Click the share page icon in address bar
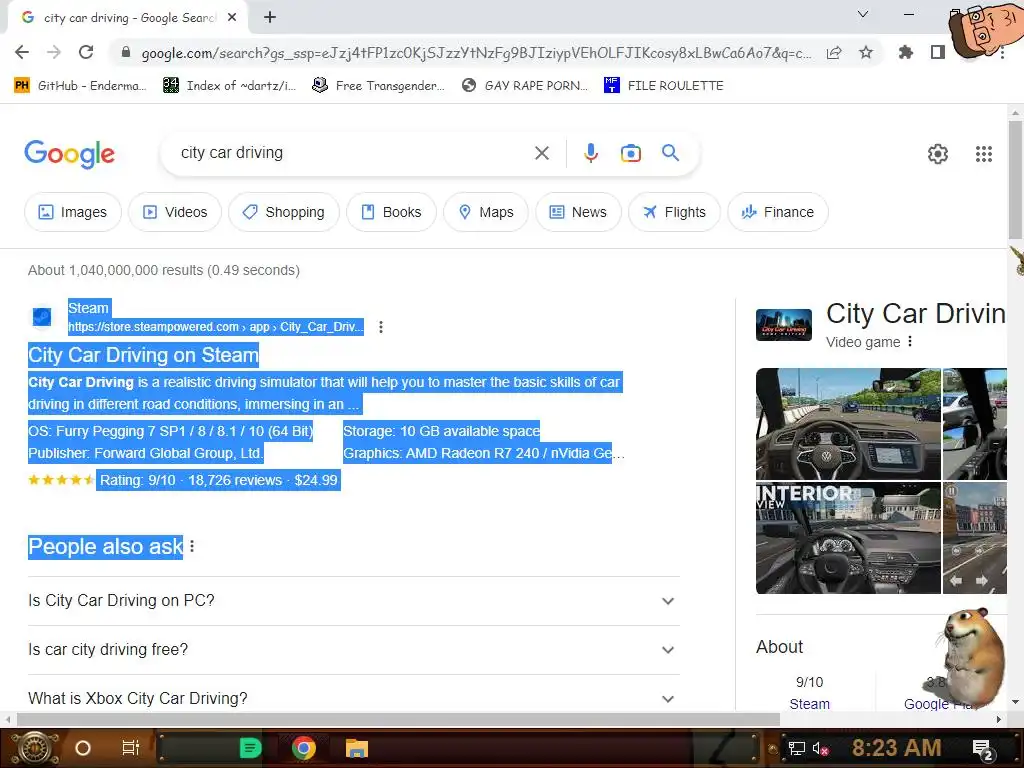 pyautogui.click(x=834, y=53)
